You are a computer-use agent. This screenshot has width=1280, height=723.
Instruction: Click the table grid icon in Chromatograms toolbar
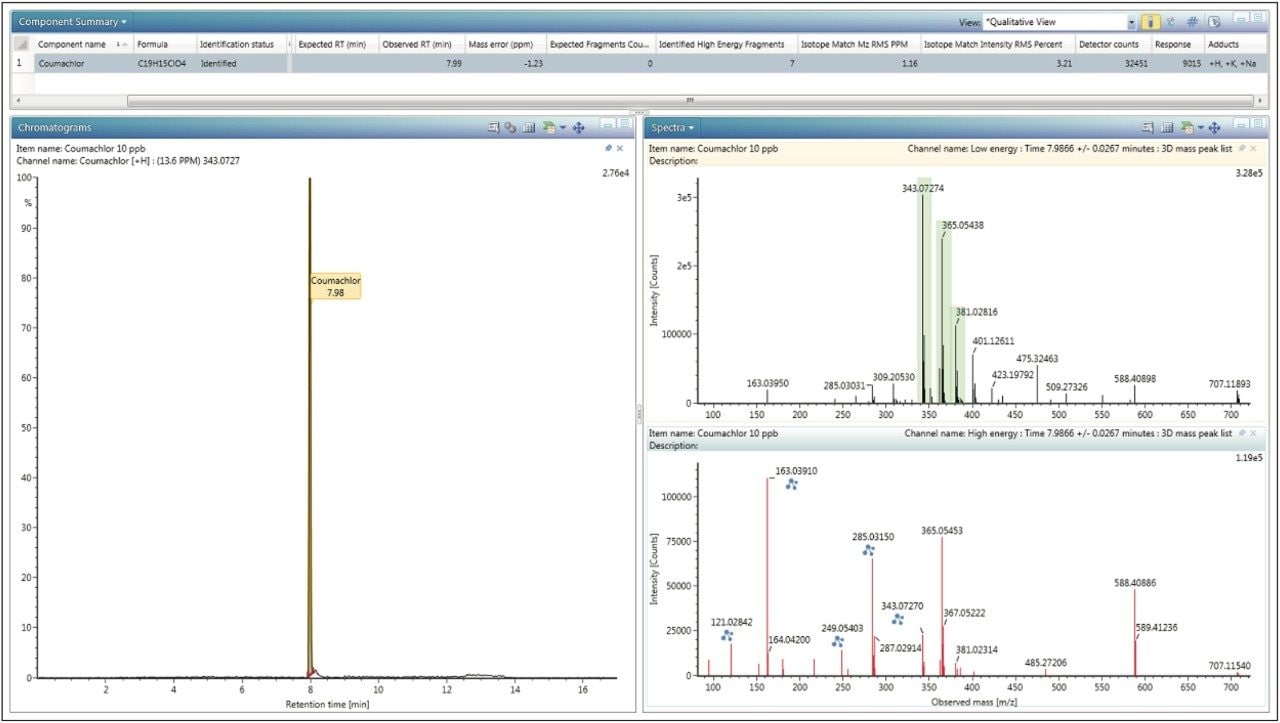(x=529, y=128)
